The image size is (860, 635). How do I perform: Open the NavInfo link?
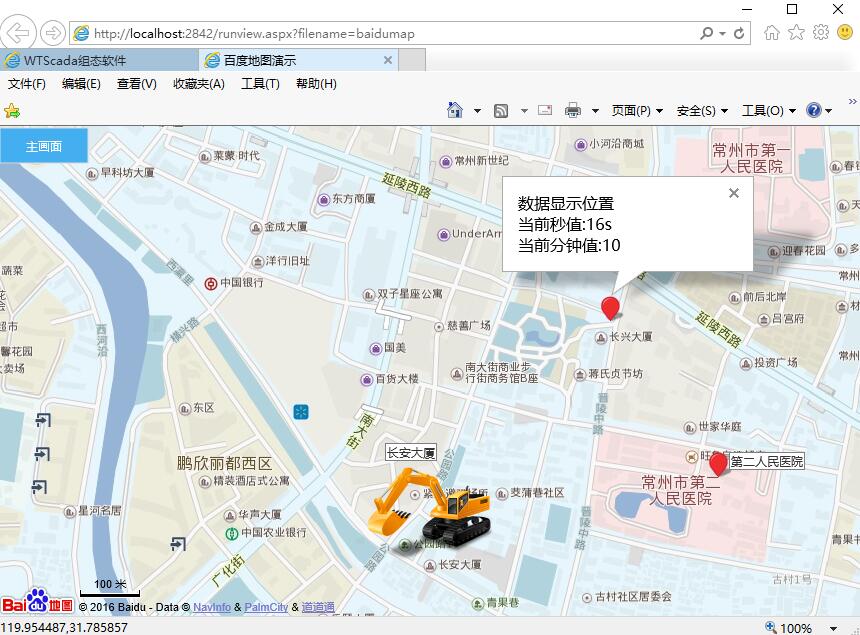point(212,607)
